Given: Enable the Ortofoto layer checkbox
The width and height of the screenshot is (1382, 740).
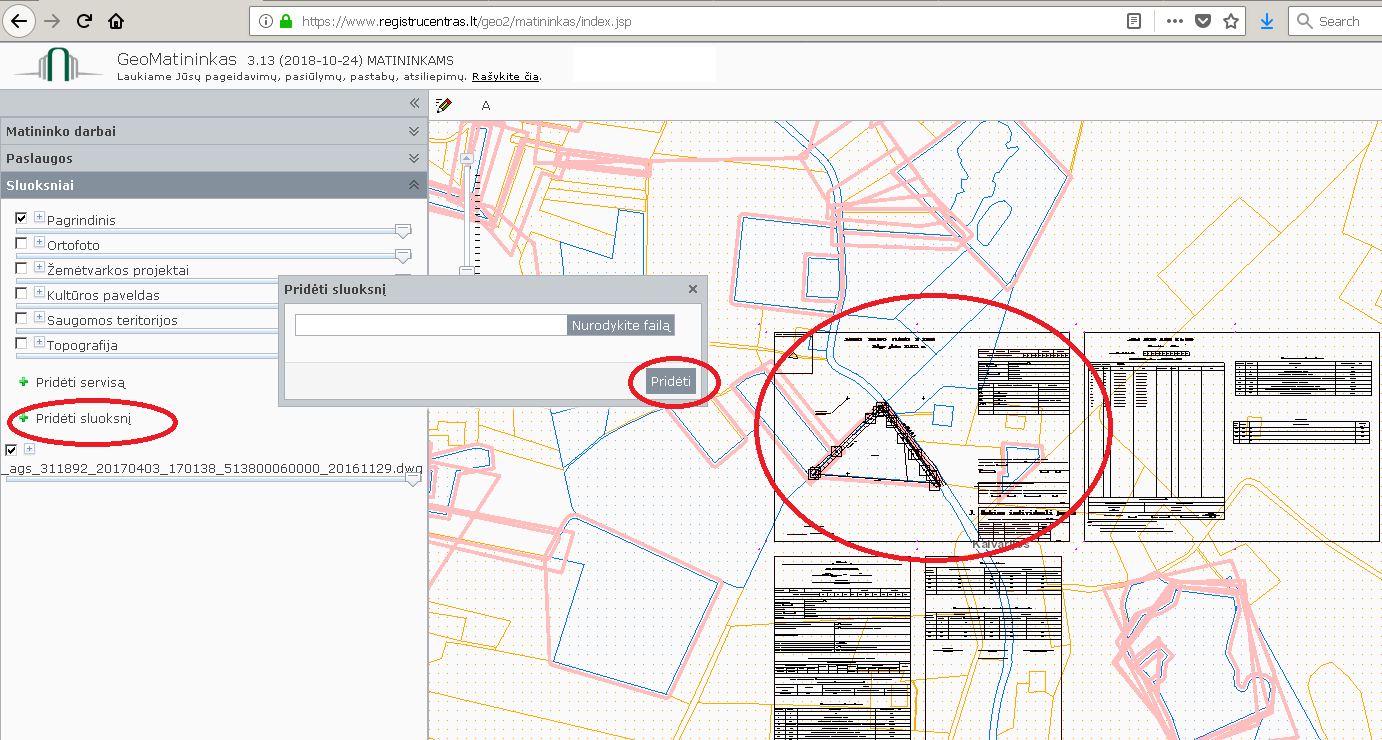Looking at the screenshot, I should point(22,243).
